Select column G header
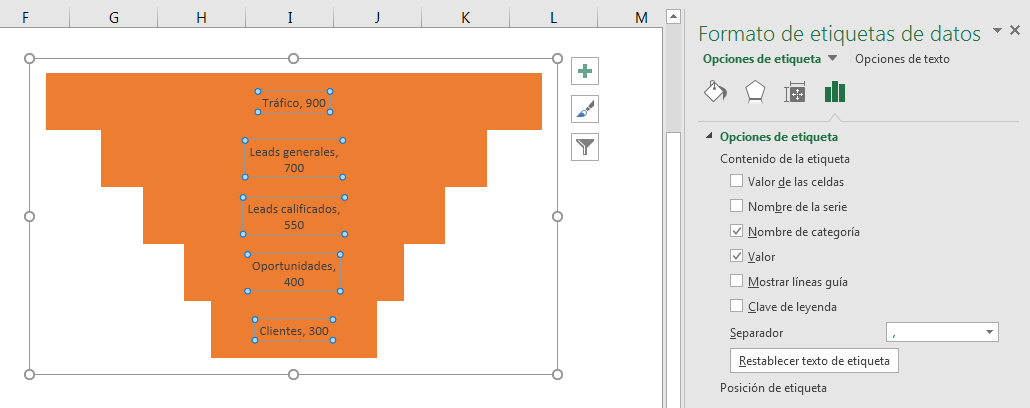Image resolution: width=1030 pixels, height=408 pixels. (x=114, y=17)
